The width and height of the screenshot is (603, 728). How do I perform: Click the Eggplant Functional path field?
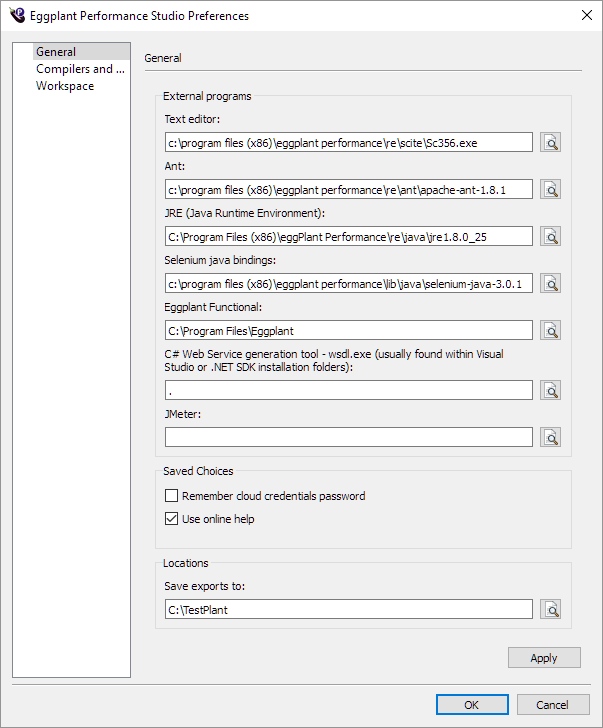(348, 330)
